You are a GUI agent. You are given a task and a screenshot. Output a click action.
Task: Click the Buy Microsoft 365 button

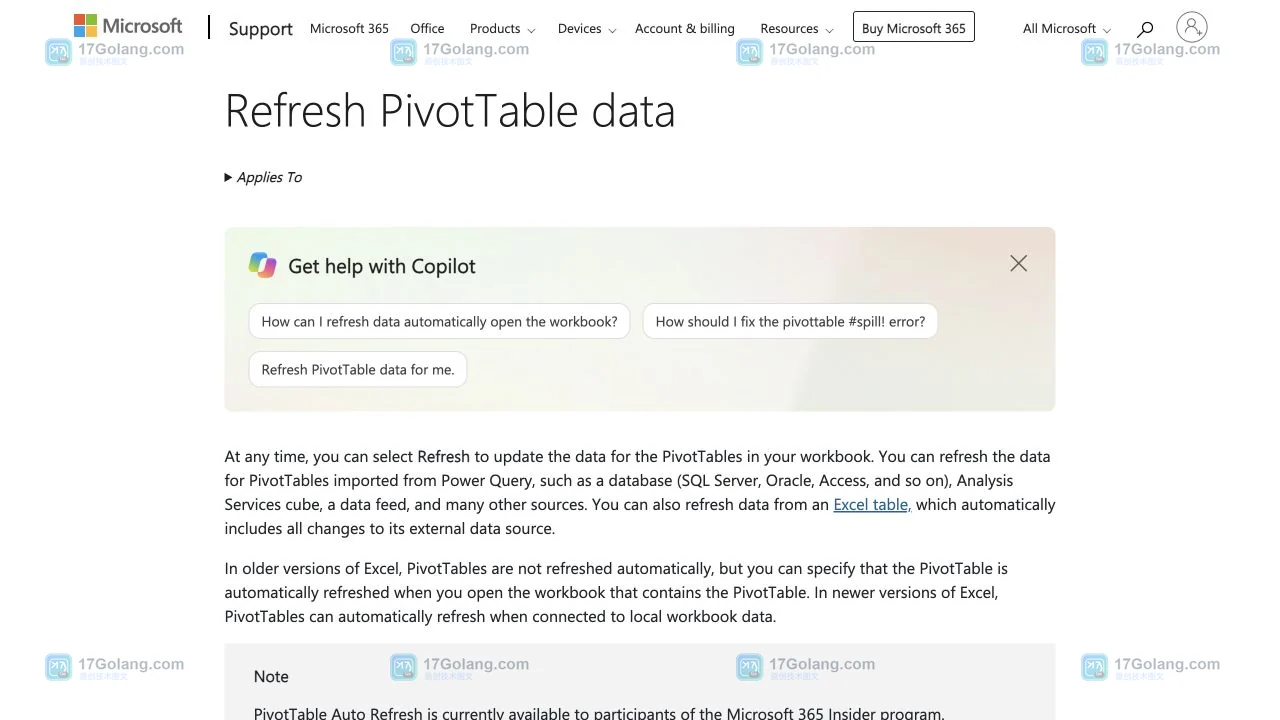(914, 27)
